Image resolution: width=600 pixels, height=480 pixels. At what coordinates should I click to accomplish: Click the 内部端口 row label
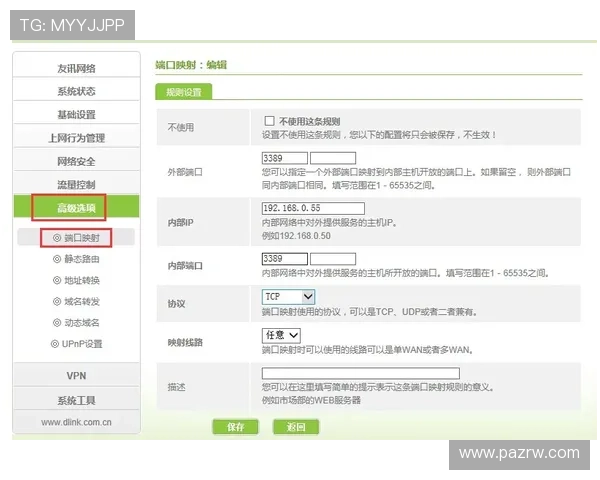pyautogui.click(x=185, y=266)
